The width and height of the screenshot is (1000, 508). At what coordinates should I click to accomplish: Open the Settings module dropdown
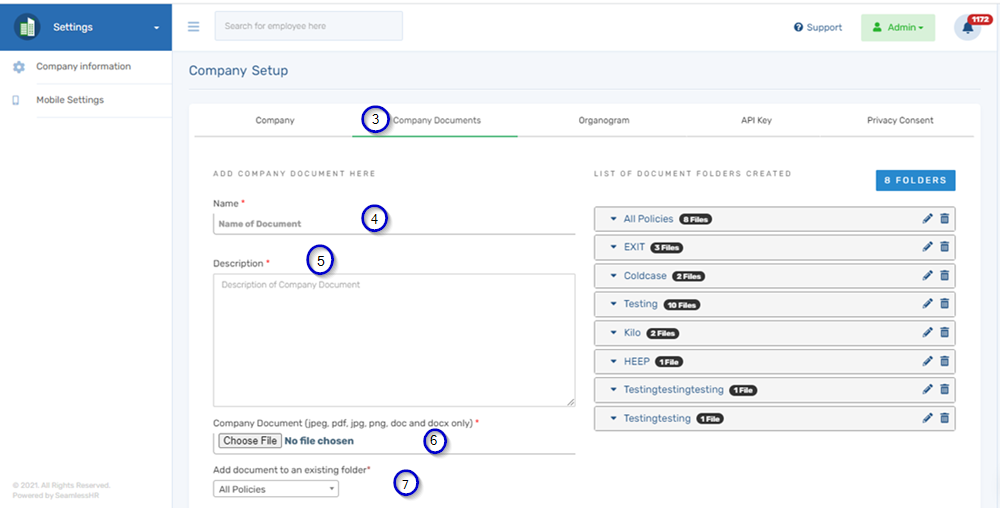[85, 27]
